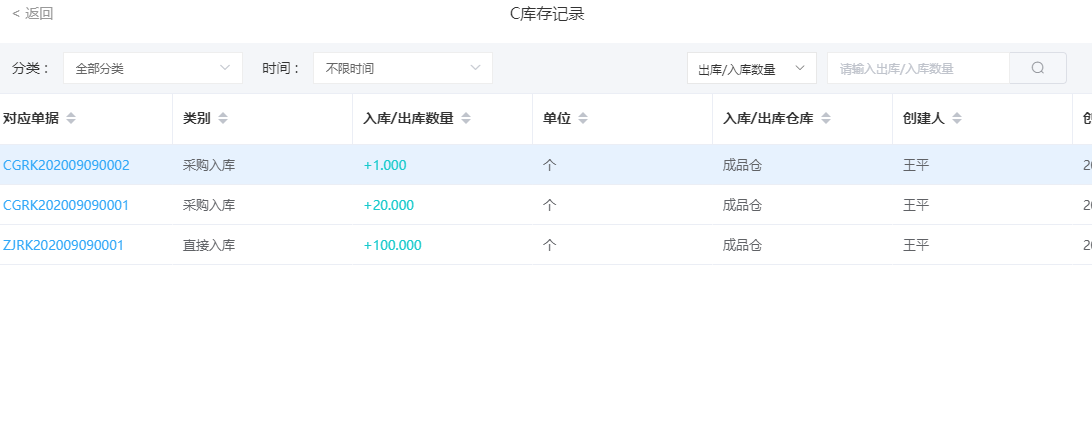Open the 全部分类 category dropdown

[x=153, y=68]
